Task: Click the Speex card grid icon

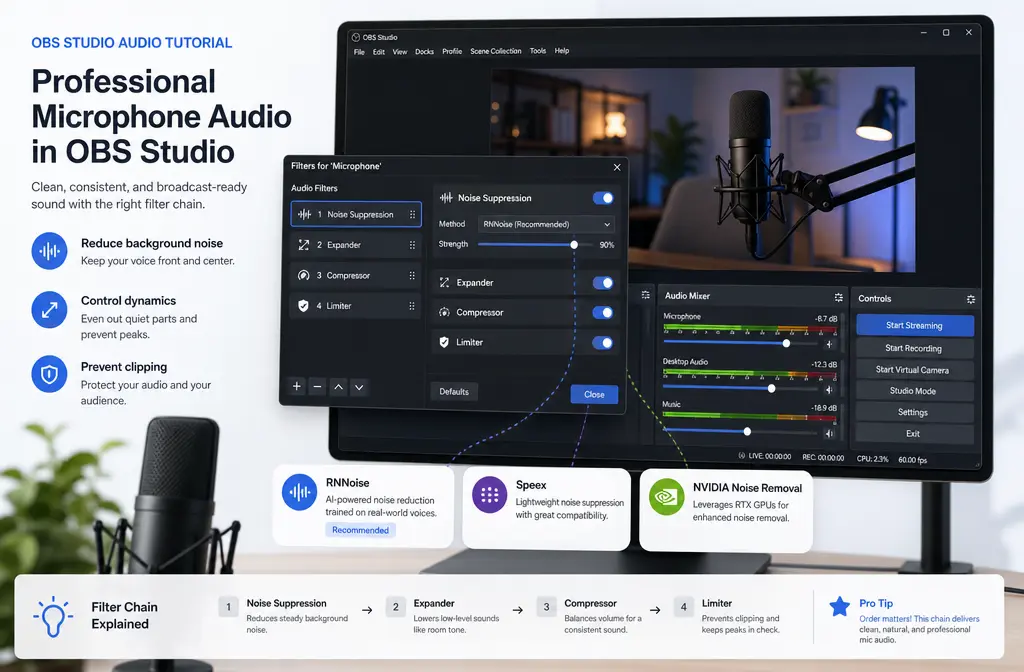Action: 489,495
